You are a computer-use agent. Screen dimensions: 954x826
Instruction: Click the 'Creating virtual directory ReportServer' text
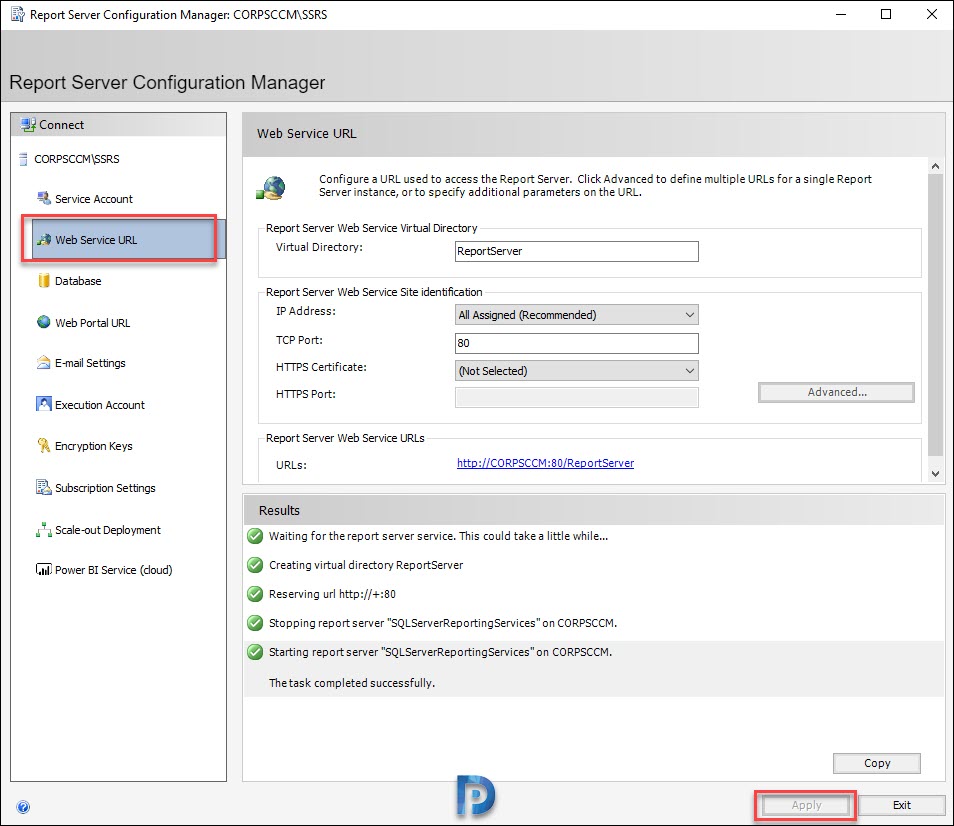pos(366,565)
